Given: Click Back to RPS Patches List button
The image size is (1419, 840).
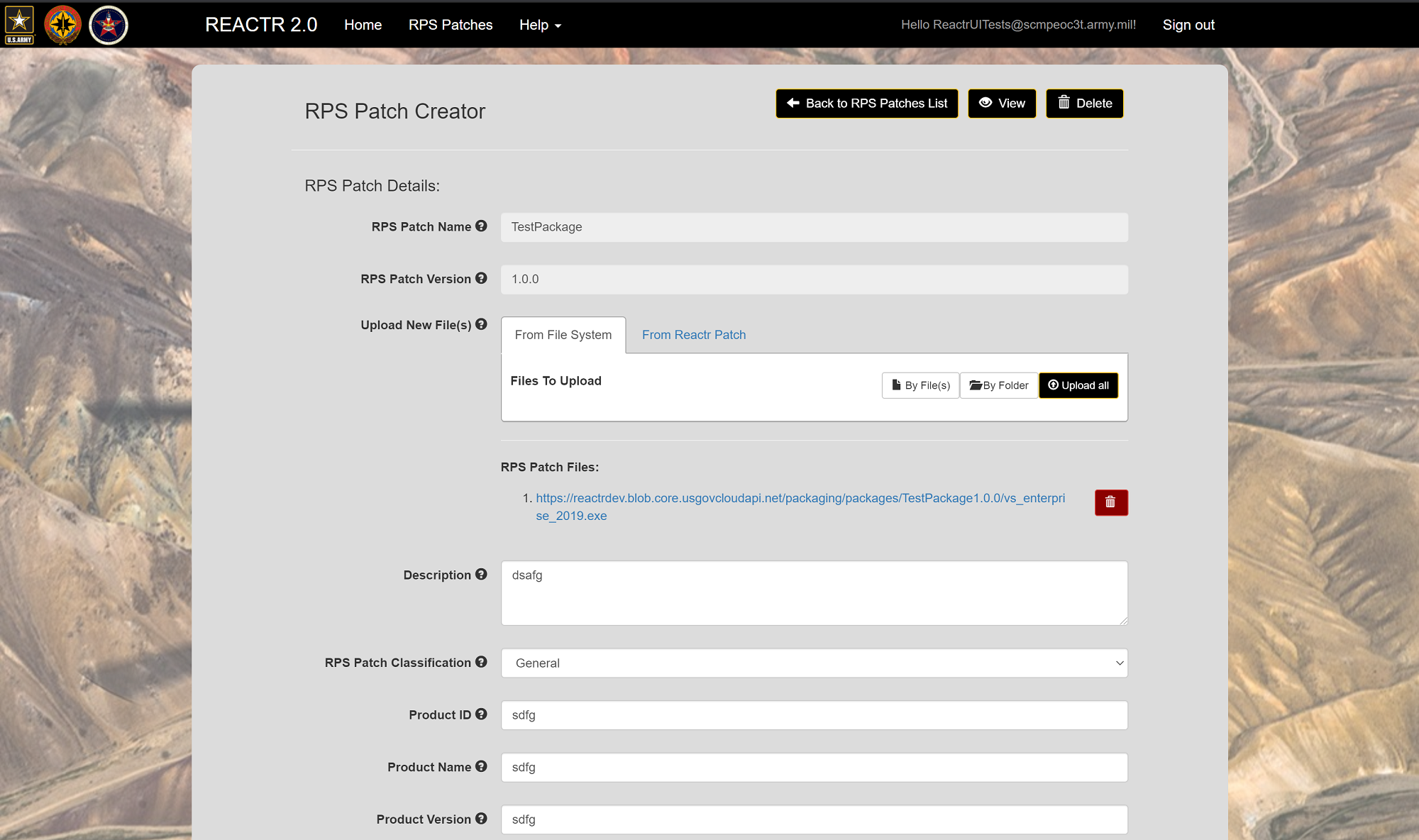Looking at the screenshot, I should point(866,103).
